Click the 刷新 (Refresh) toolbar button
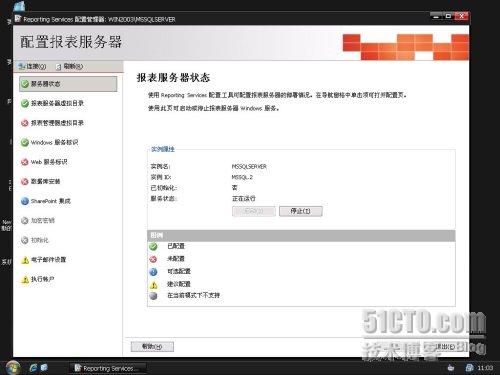Screen dimensions: 500x375 (69, 66)
